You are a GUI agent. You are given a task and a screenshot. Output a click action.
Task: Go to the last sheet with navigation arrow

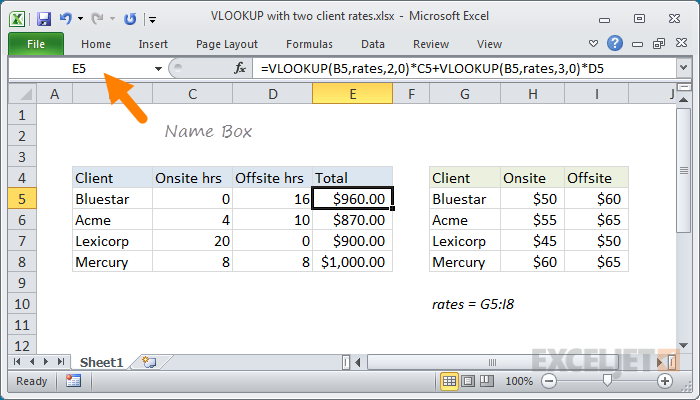pyautogui.click(x=59, y=362)
